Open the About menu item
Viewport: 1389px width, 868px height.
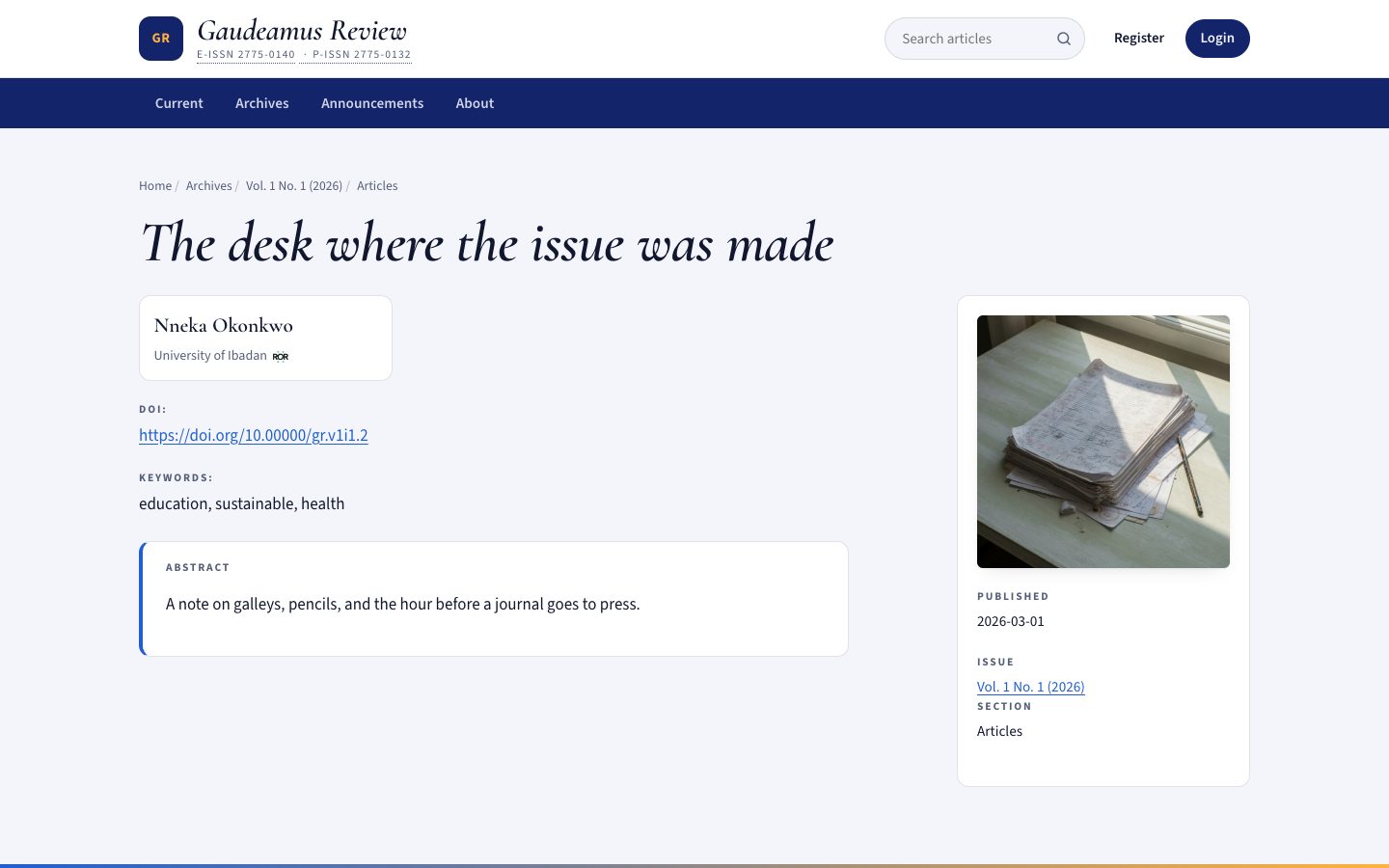[x=475, y=103]
